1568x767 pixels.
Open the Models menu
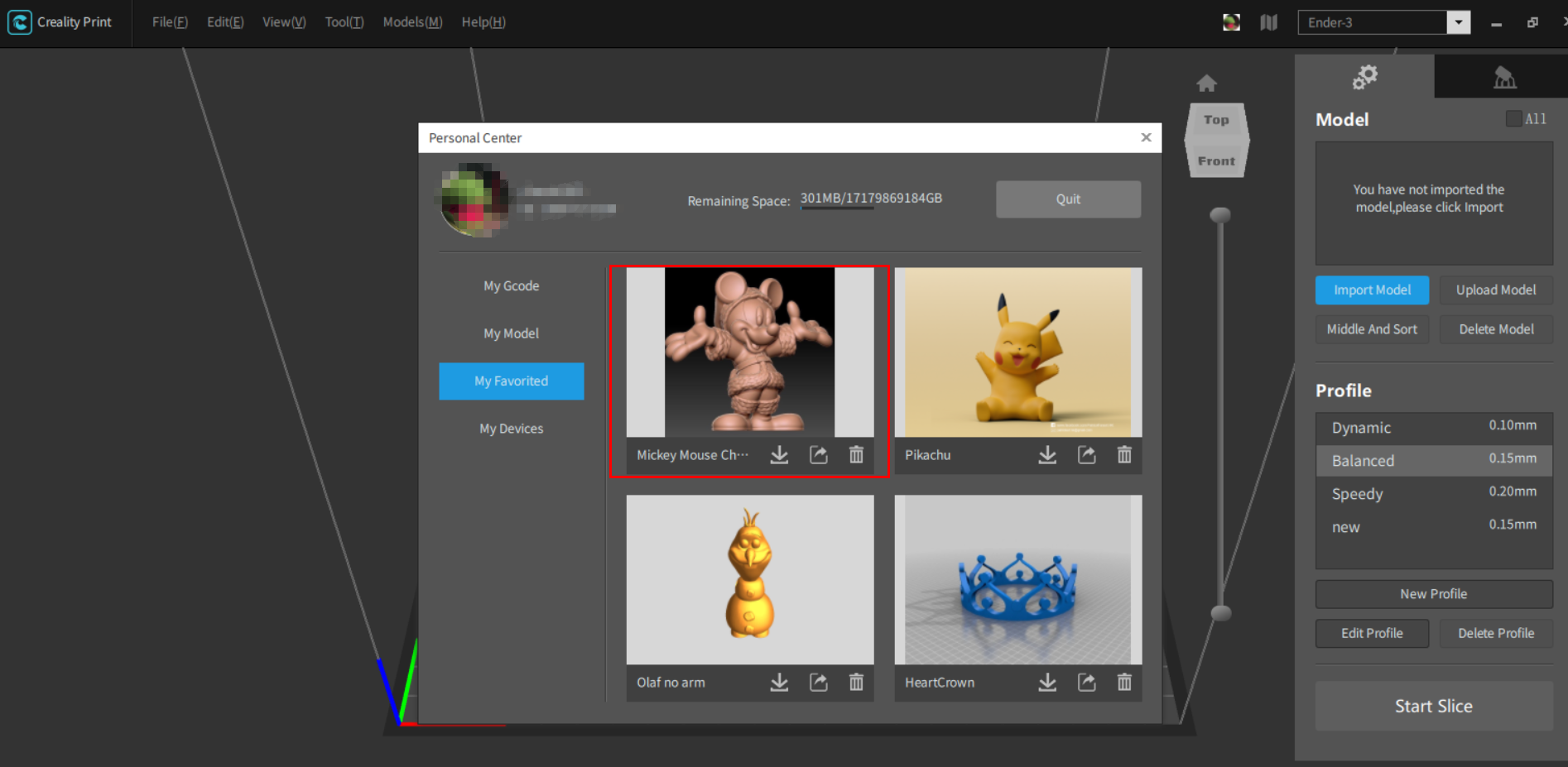411,22
